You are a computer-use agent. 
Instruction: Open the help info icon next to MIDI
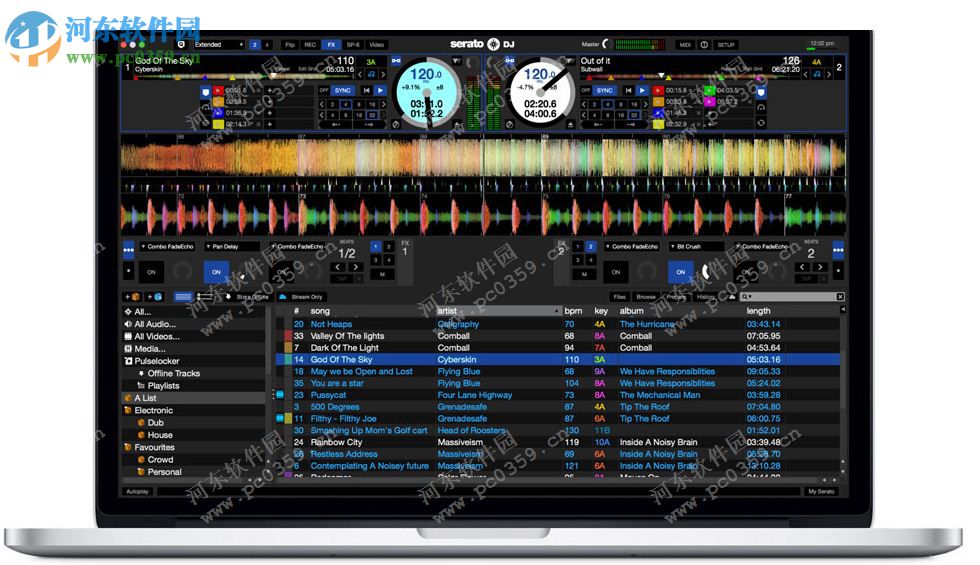click(x=704, y=45)
